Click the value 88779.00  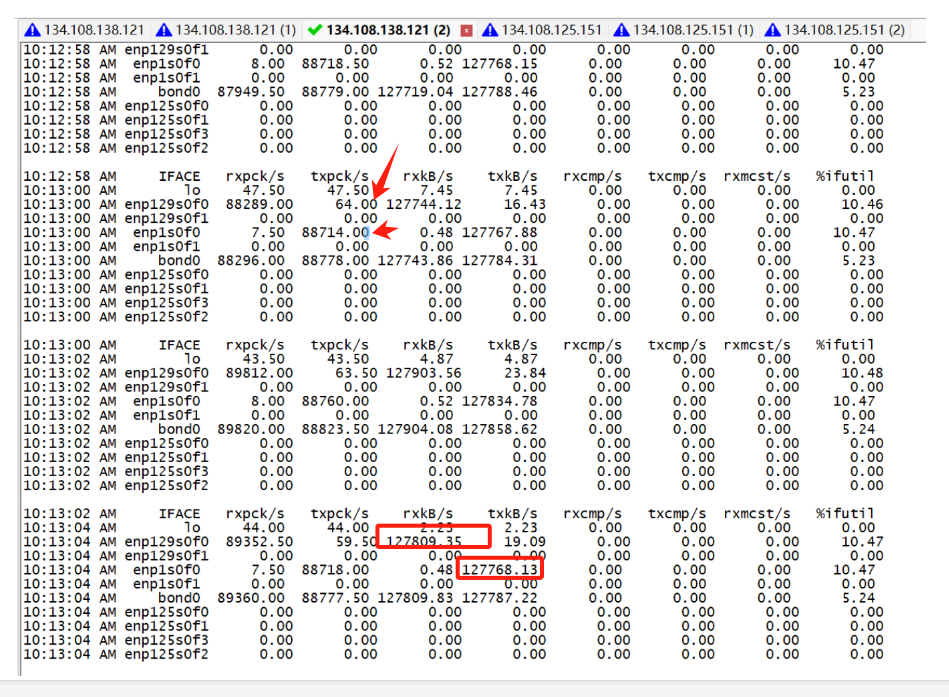coord(335,92)
